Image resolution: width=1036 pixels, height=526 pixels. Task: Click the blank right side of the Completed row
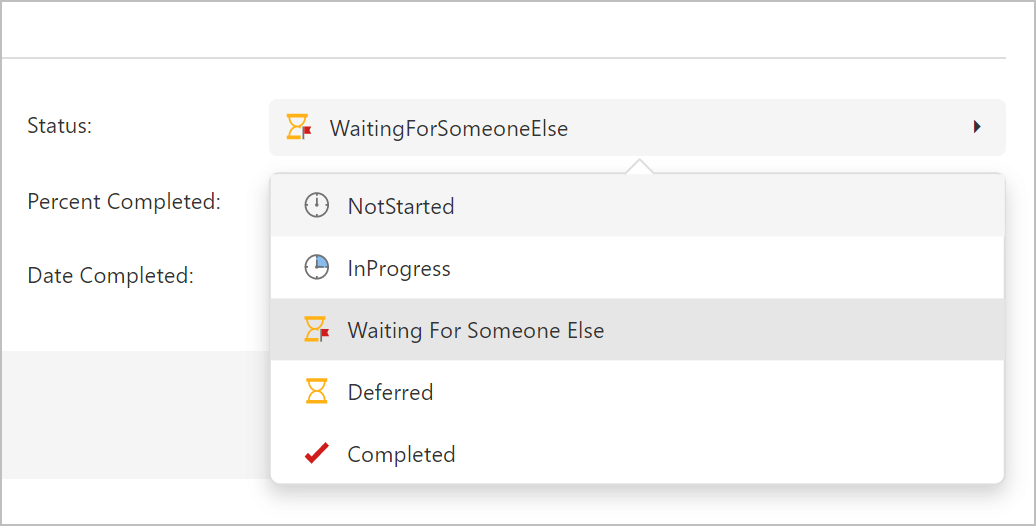coord(800,455)
